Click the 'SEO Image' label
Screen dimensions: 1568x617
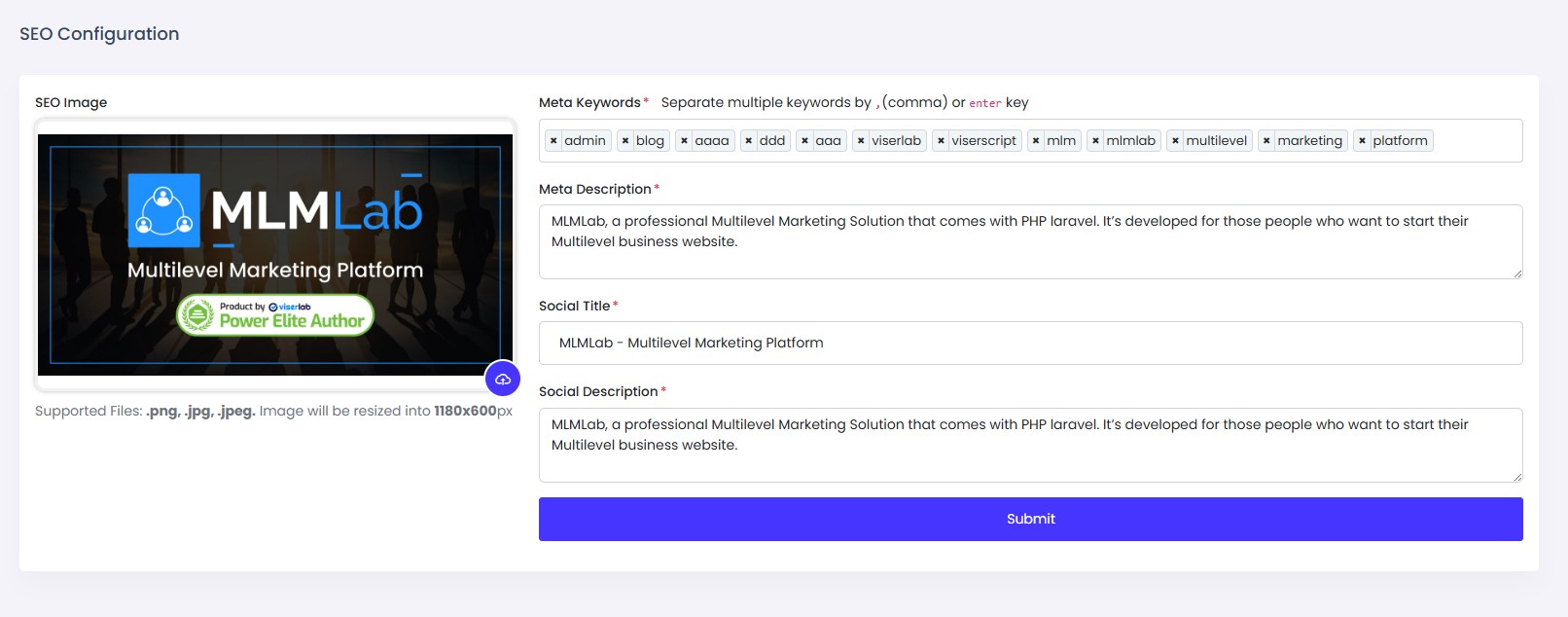click(71, 102)
